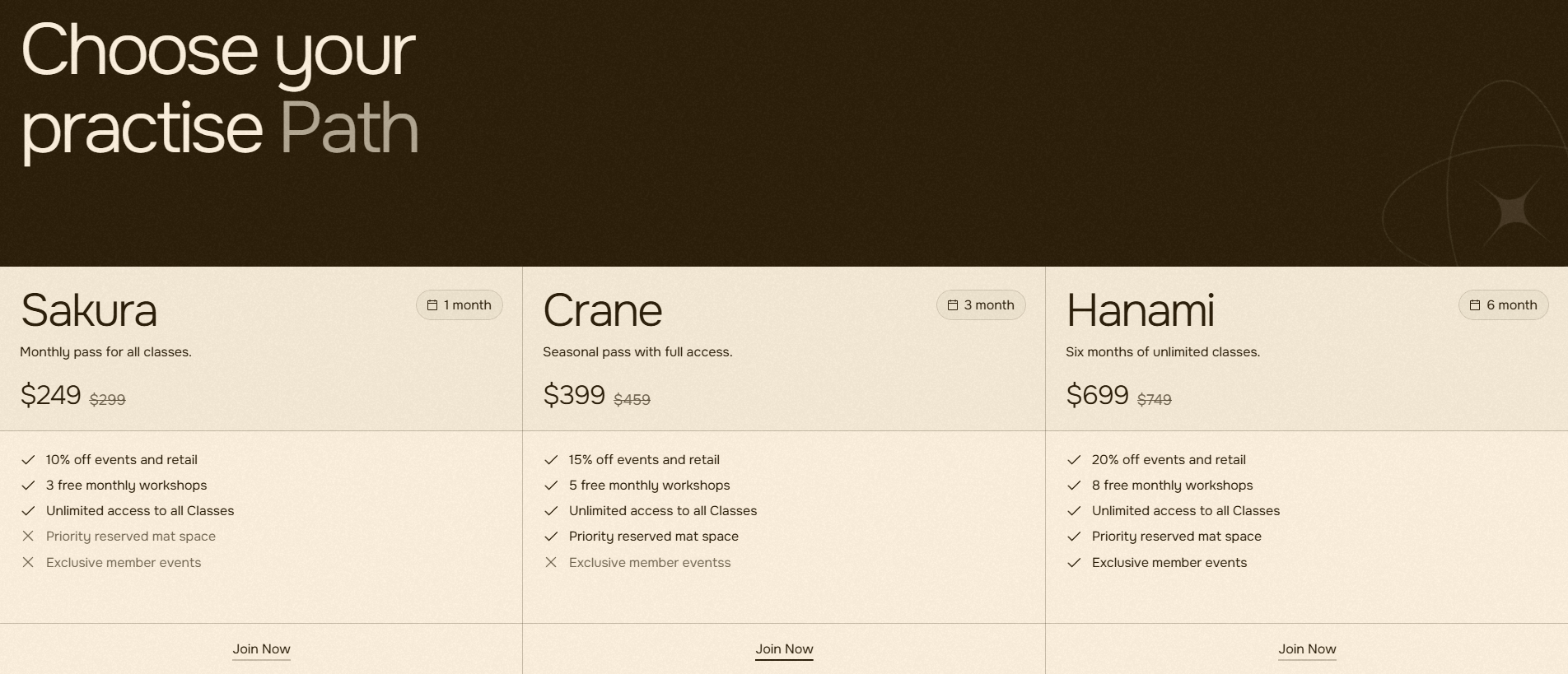Viewport: 1568px width, 674px height.
Task: Click the X icon beside Sakura's Priority reserved mat space
Action: point(28,537)
